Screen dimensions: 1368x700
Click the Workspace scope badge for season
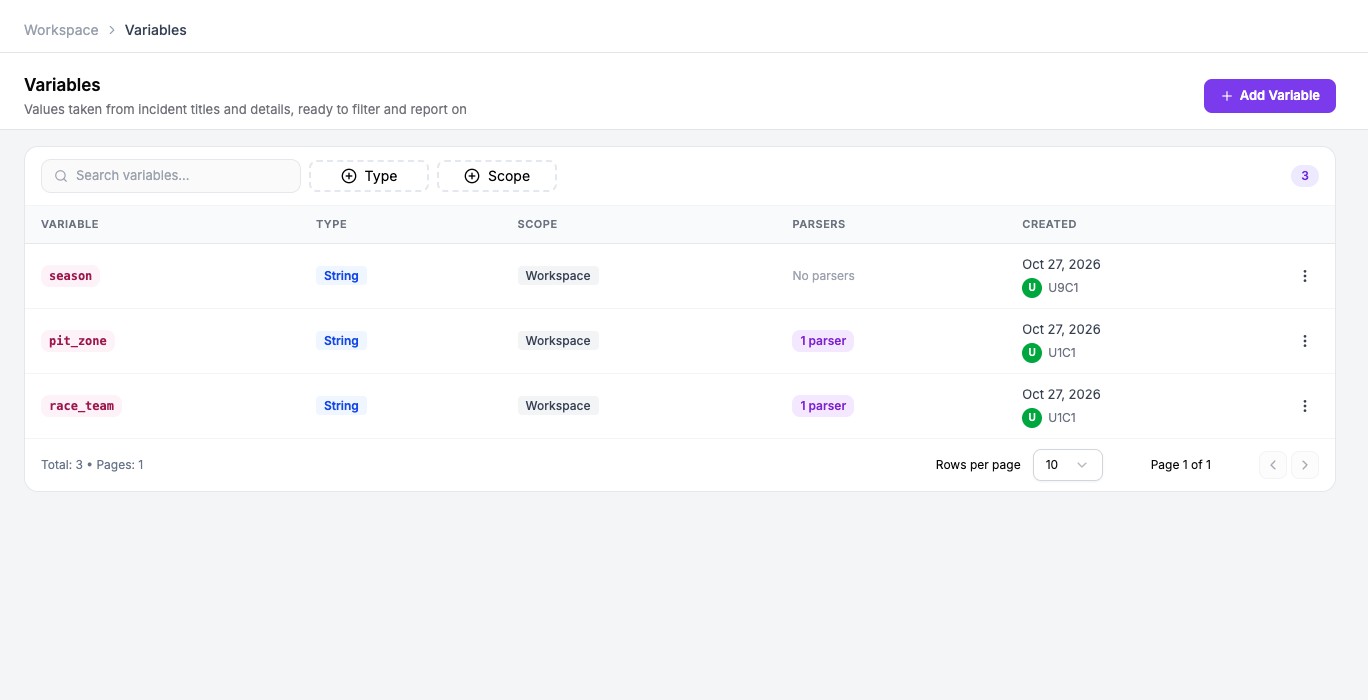click(x=558, y=276)
